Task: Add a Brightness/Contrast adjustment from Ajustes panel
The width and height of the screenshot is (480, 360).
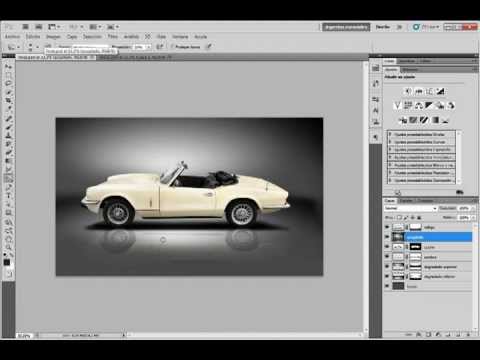Action: tap(408, 91)
